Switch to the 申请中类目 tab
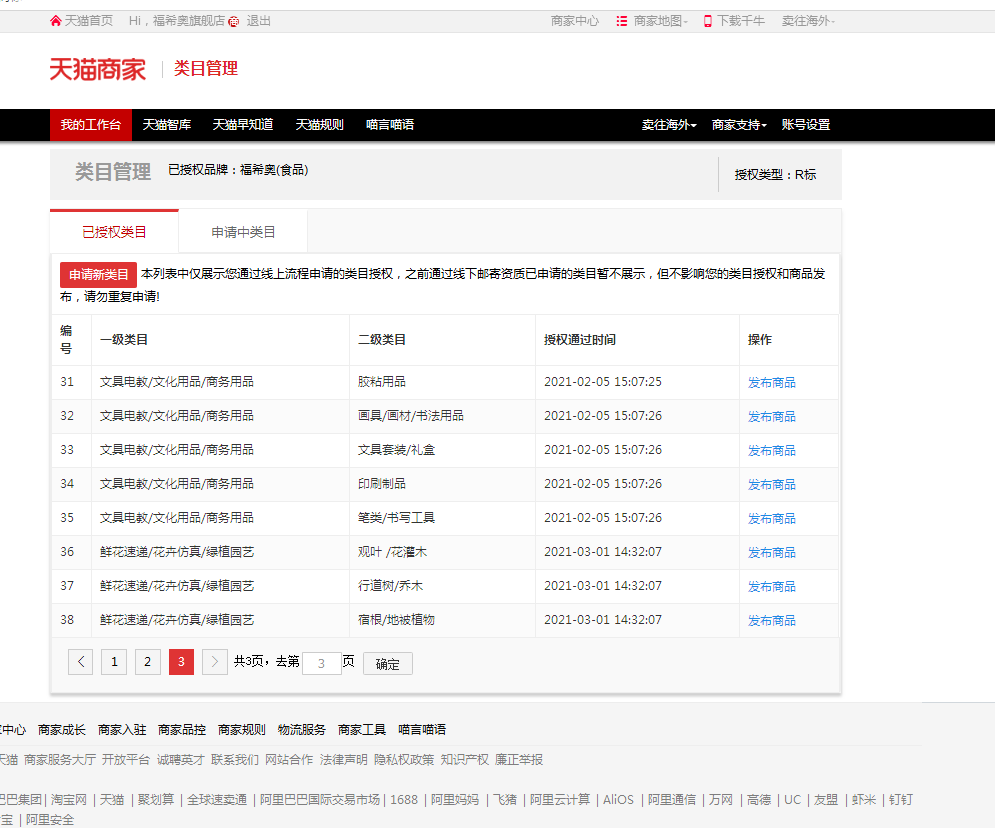The height and width of the screenshot is (828, 995). (x=243, y=232)
